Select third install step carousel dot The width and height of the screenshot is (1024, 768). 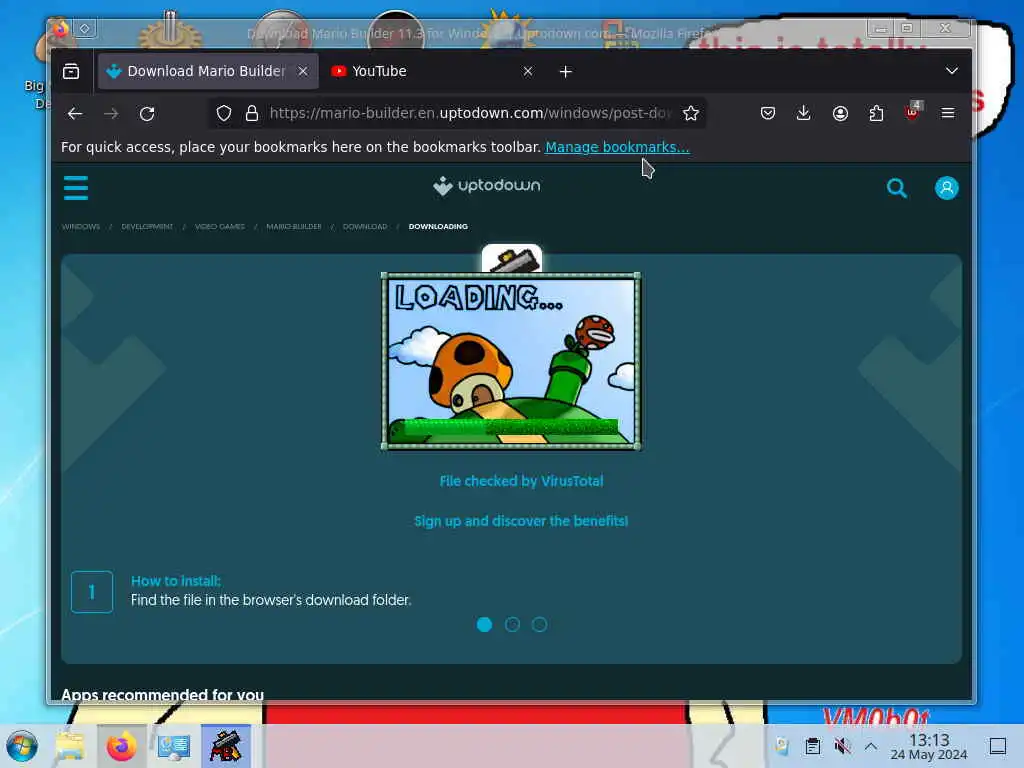tap(539, 624)
